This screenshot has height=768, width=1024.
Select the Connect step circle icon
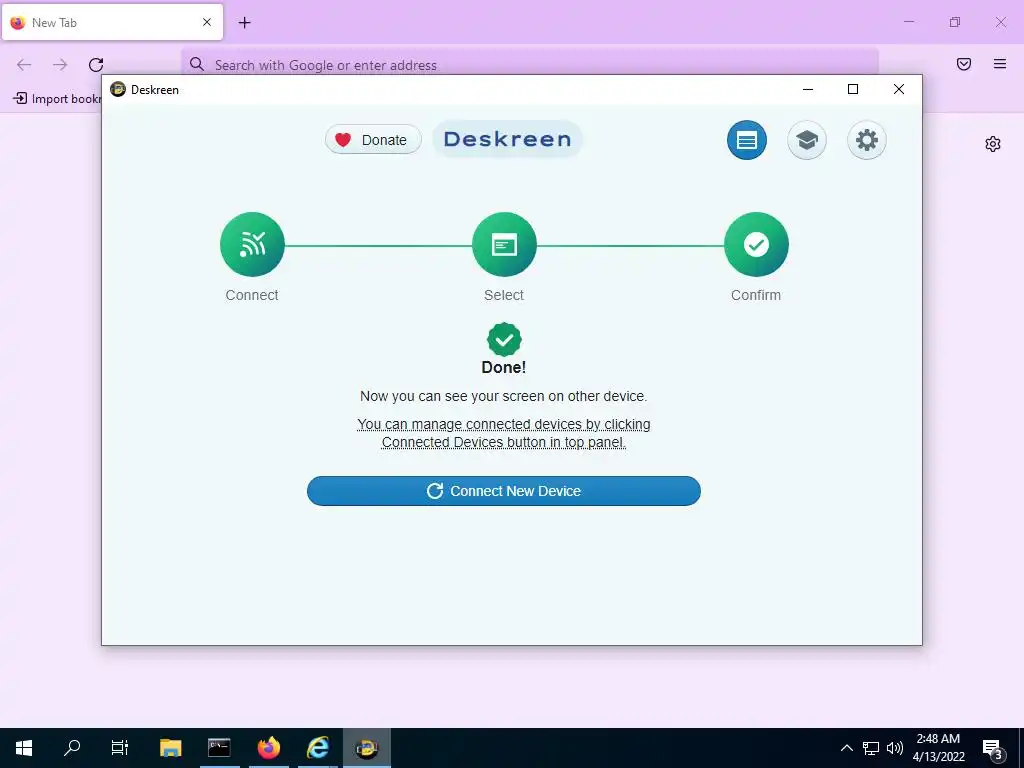[252, 244]
